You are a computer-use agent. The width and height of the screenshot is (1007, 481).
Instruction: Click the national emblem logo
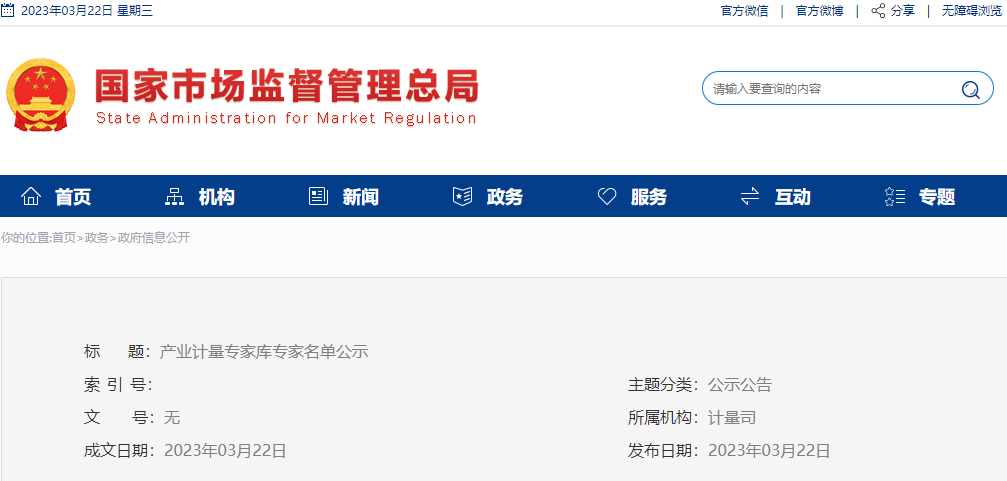coord(40,95)
